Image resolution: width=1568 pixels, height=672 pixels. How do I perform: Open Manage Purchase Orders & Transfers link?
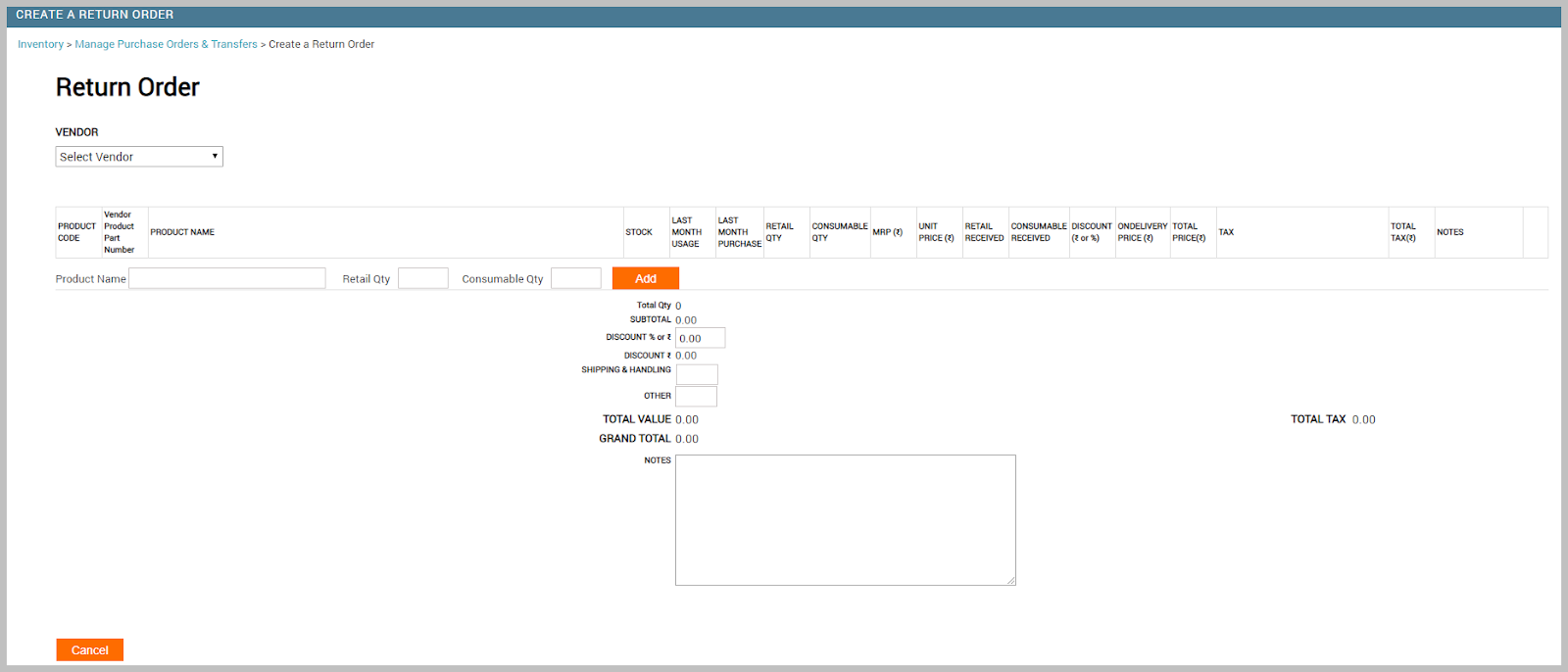[166, 44]
